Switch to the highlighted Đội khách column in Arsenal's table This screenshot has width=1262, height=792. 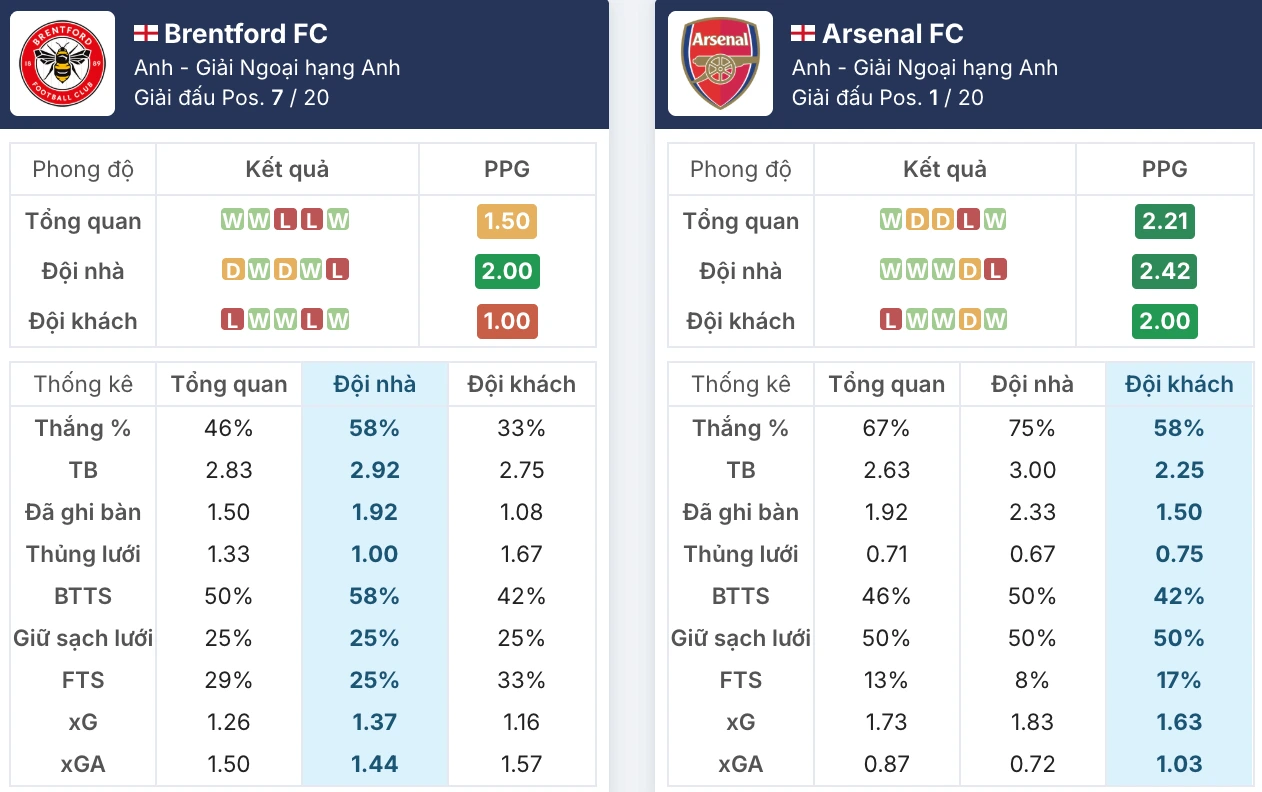(1180, 384)
